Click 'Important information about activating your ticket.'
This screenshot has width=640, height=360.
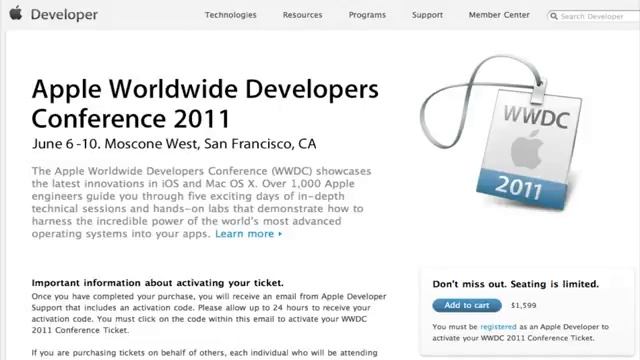158,283
